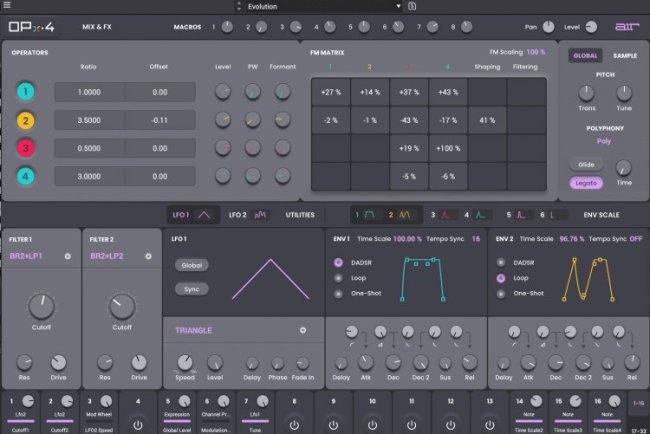Toggle operator 2 yellow circle

pyautogui.click(x=25, y=120)
